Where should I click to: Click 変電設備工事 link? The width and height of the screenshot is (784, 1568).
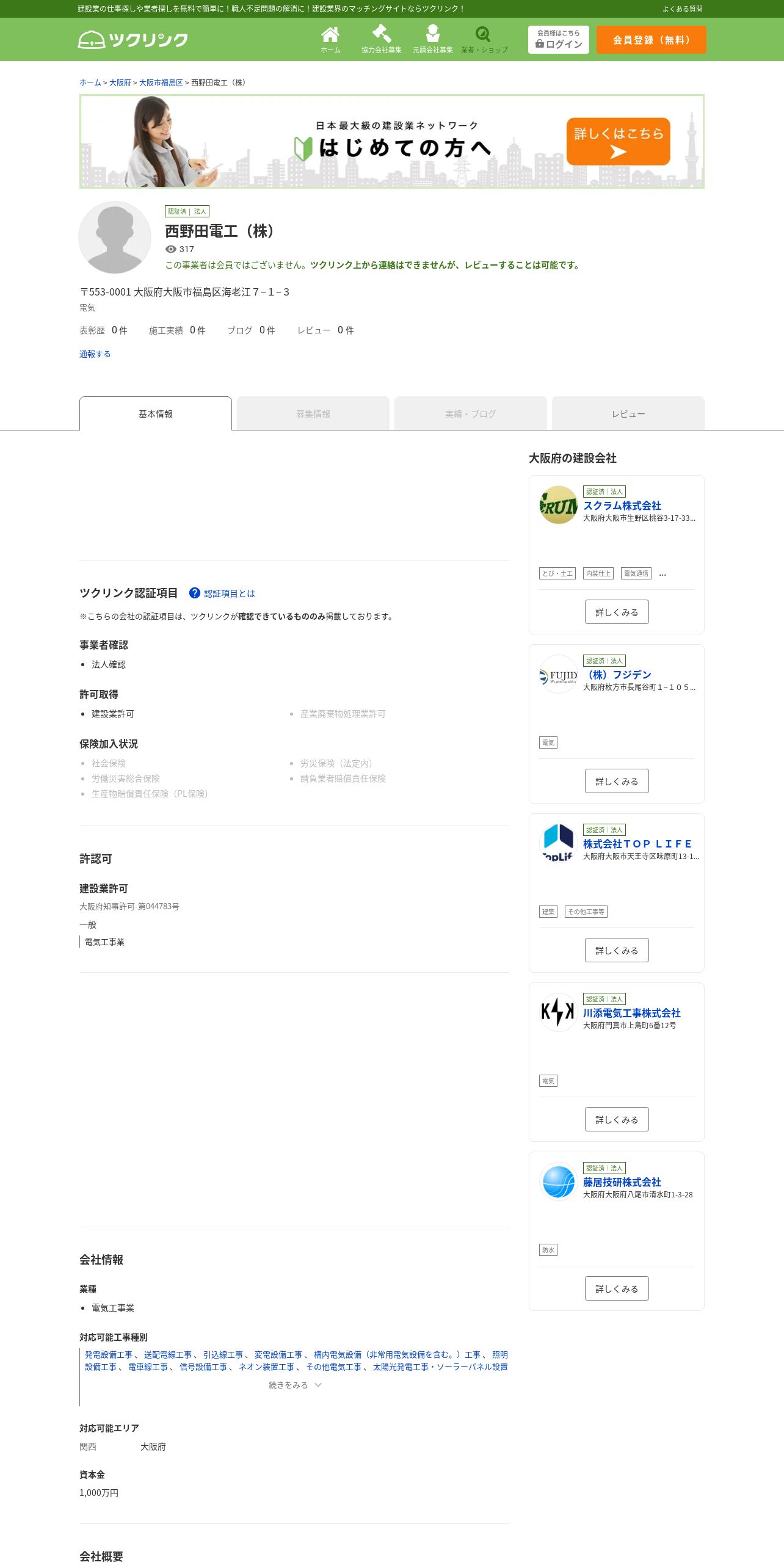click(x=278, y=1354)
